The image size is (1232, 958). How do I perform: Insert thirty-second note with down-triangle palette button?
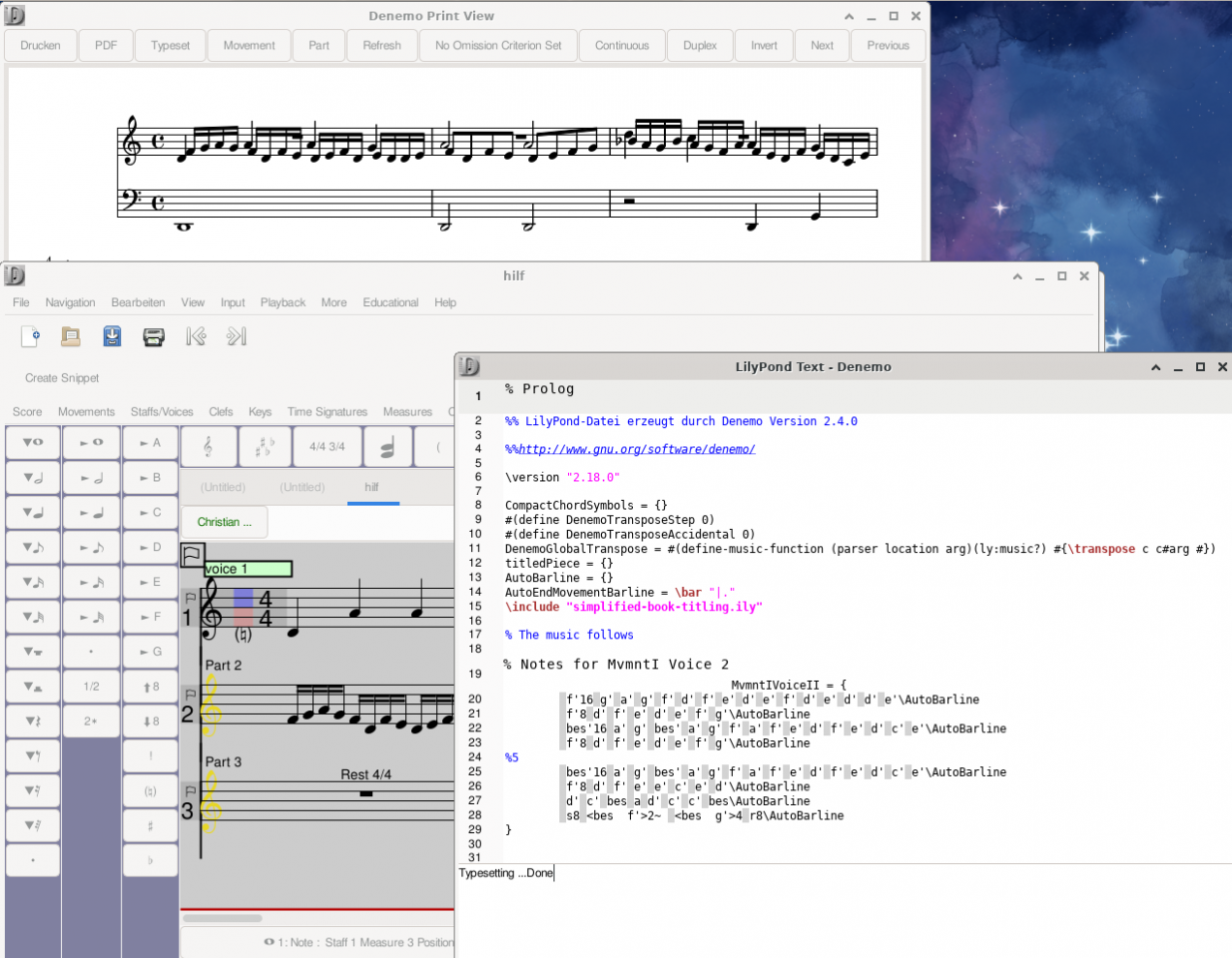[33, 618]
